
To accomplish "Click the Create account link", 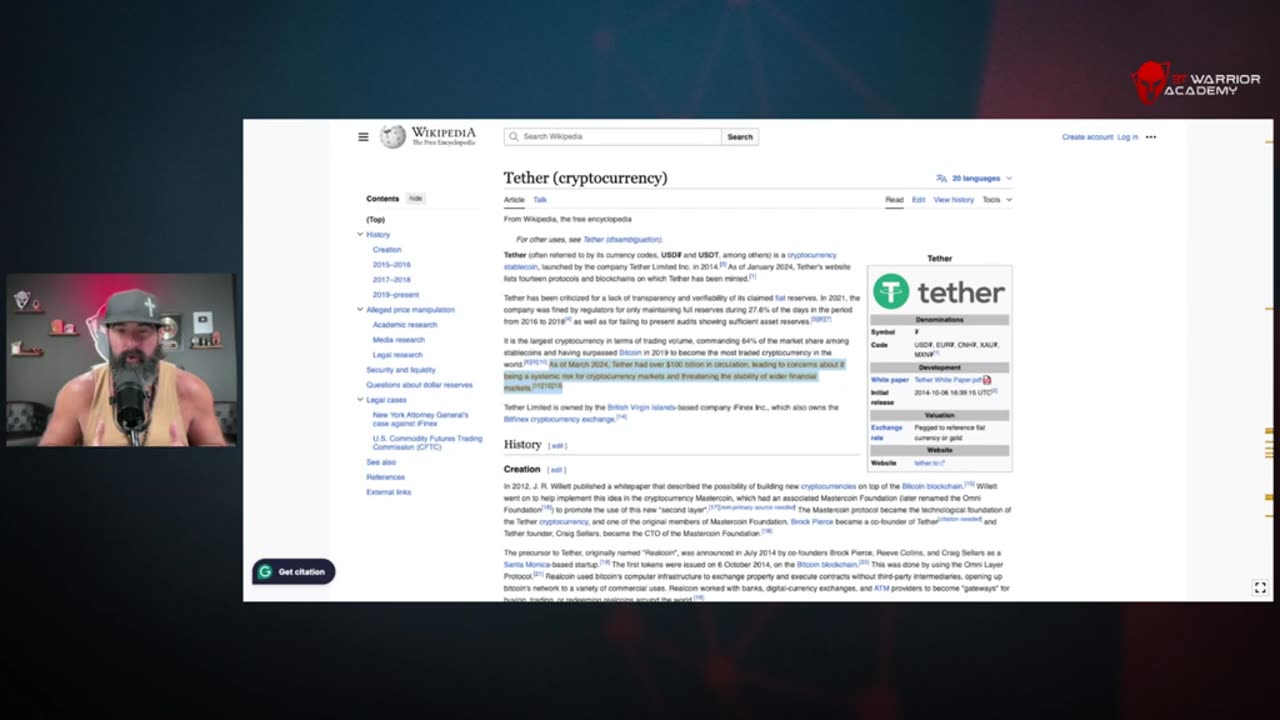I will (x=1087, y=137).
